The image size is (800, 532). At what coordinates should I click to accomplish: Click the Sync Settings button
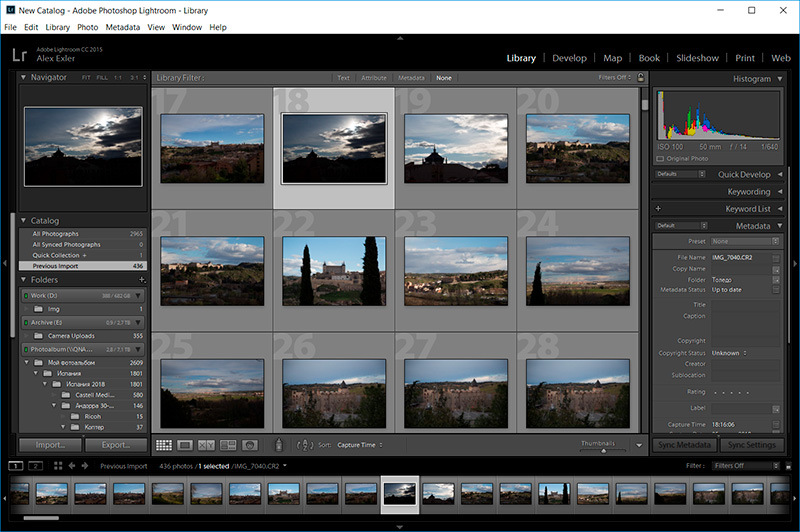click(754, 445)
